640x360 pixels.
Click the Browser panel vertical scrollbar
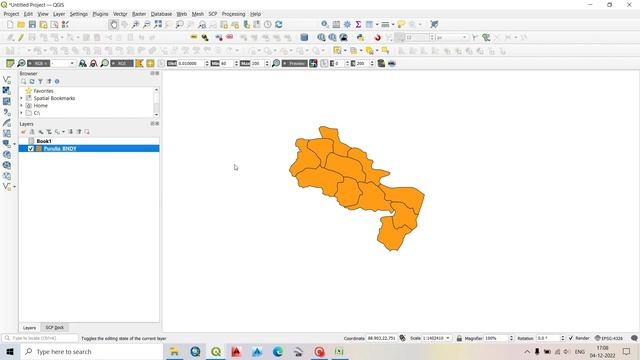click(x=156, y=102)
